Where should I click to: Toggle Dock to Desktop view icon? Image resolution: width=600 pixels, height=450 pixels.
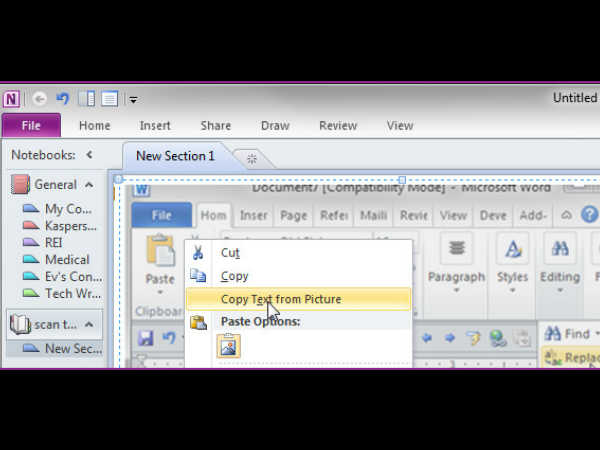[86, 99]
